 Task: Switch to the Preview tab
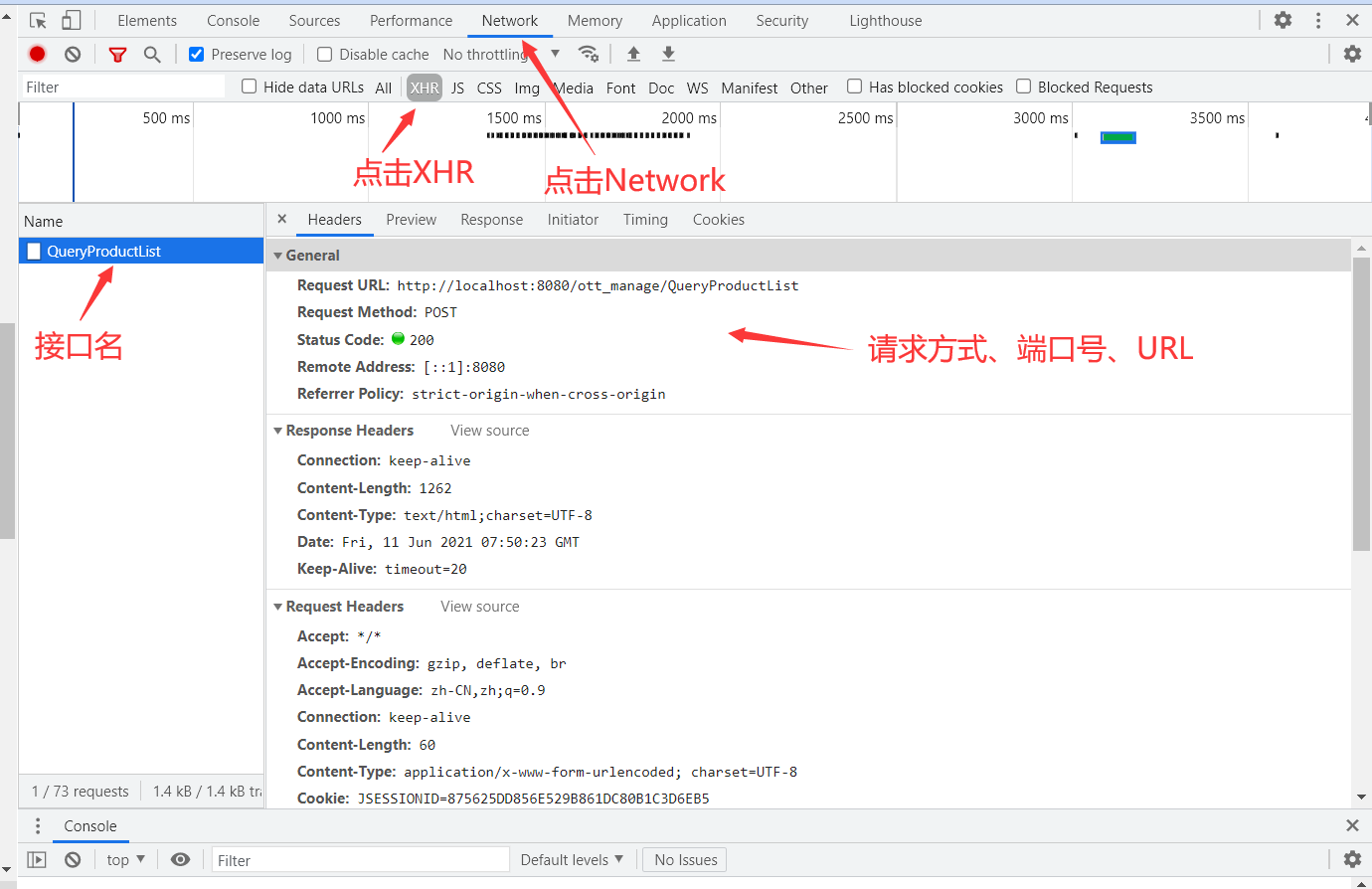click(x=411, y=219)
